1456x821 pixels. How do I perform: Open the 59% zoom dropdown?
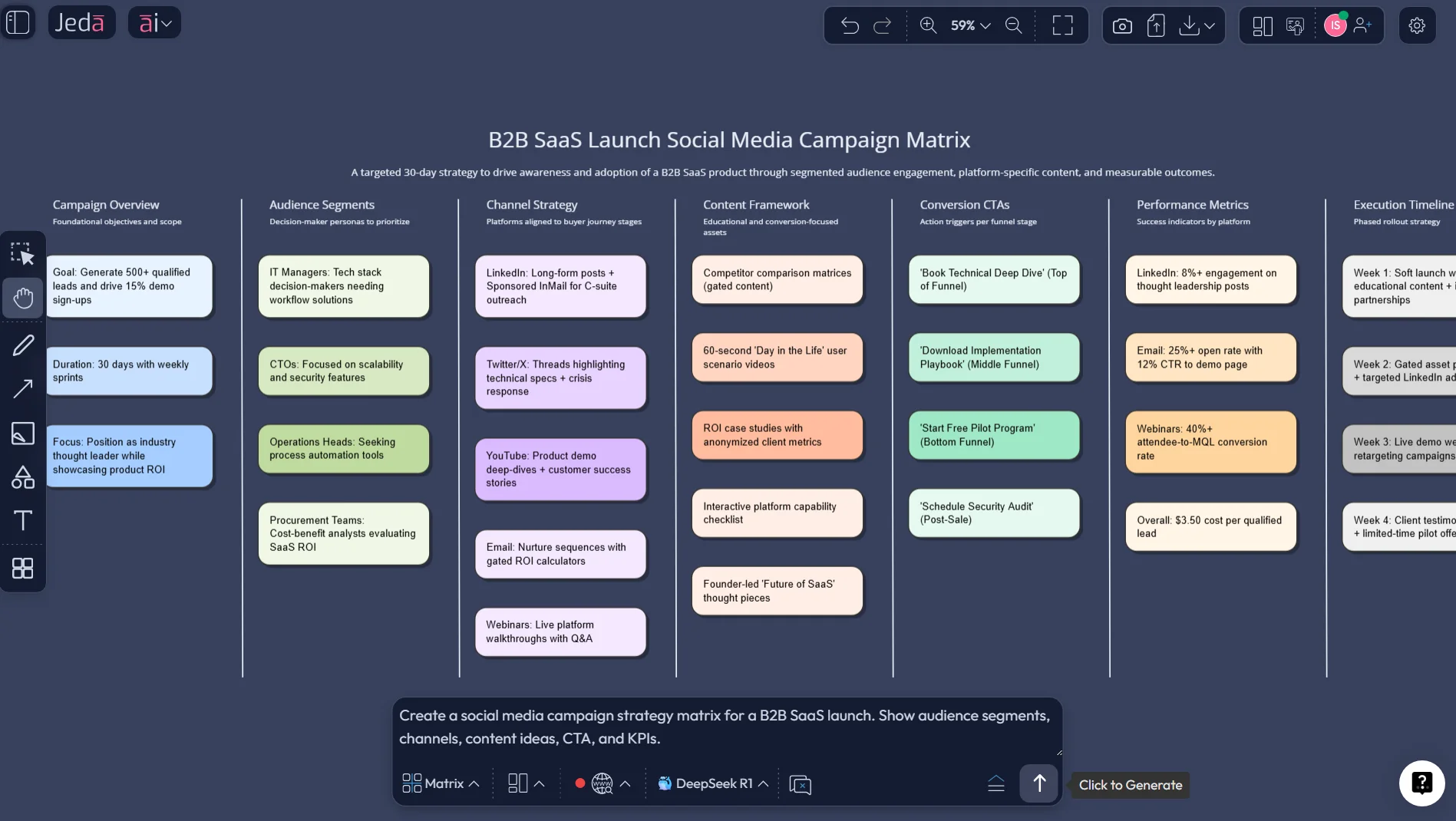tap(968, 25)
